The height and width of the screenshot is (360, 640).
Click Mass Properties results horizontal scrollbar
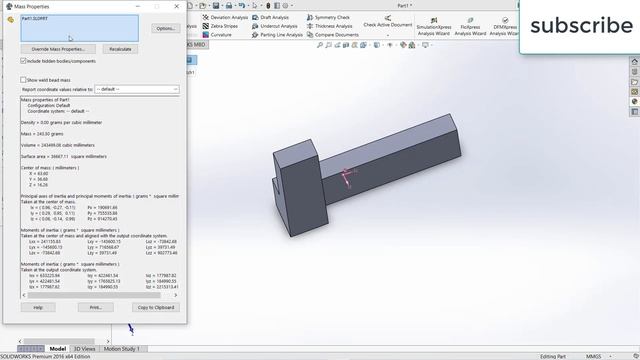[x=94, y=295]
